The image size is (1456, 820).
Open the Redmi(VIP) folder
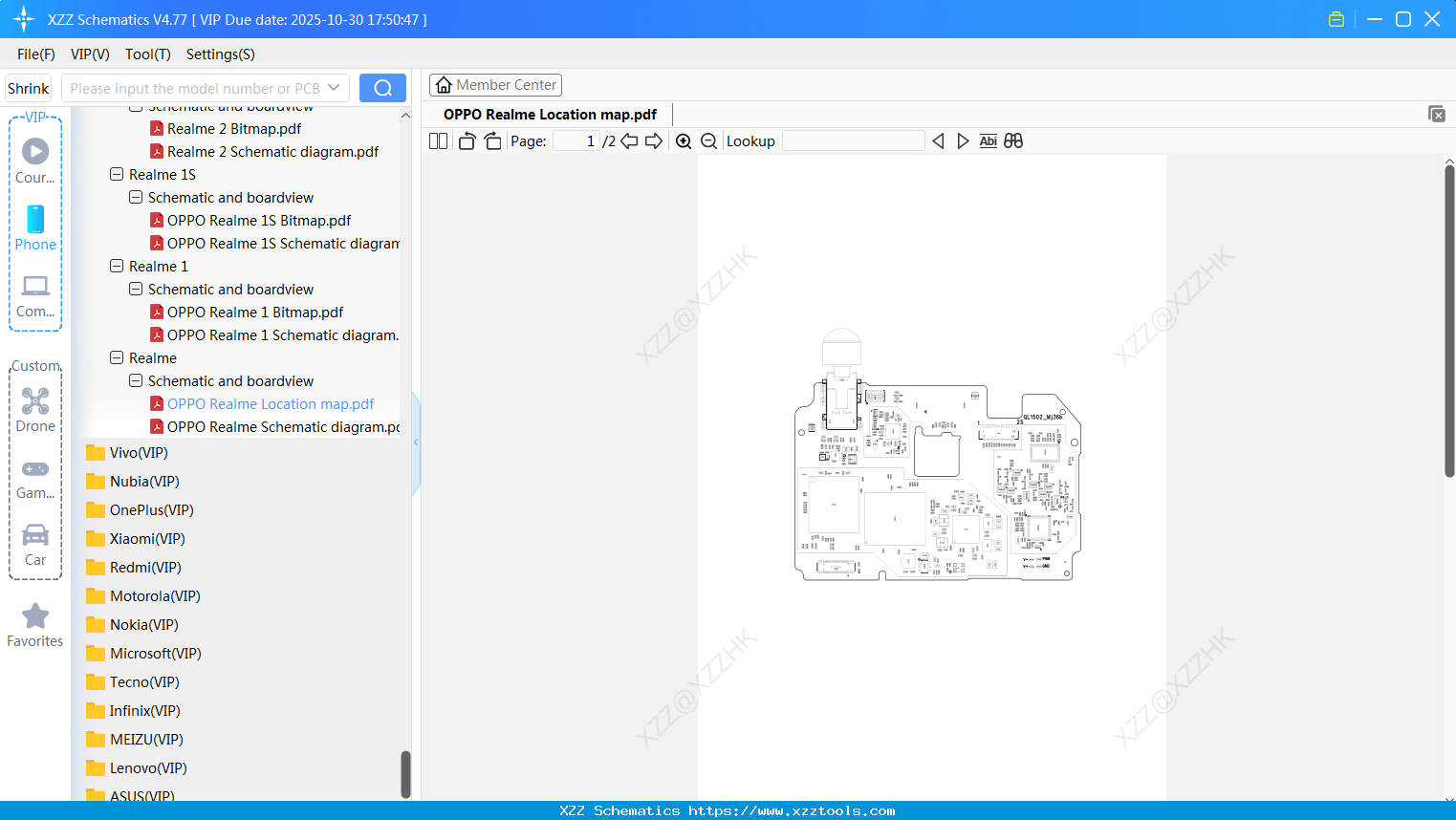(134, 568)
